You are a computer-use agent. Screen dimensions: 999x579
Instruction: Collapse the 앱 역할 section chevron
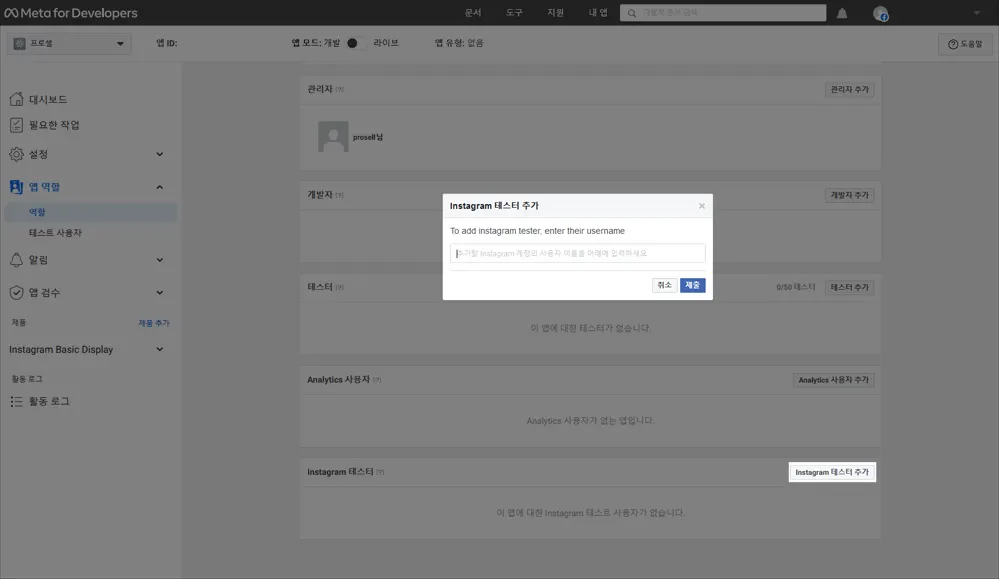pyautogui.click(x=160, y=187)
